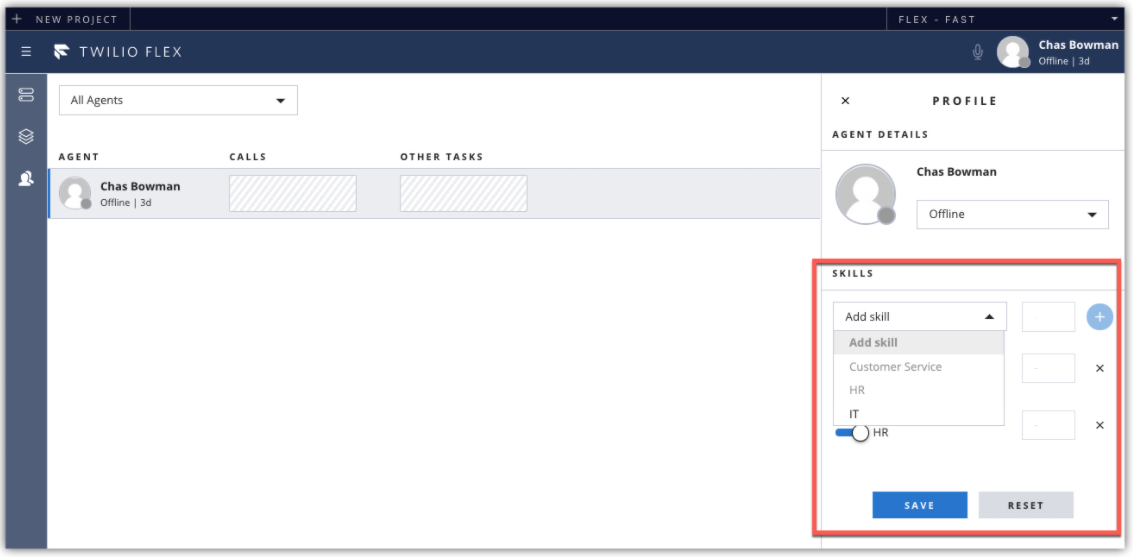Click skill level field next to Add skill
The height and width of the screenshot is (557, 1133).
(x=1048, y=317)
